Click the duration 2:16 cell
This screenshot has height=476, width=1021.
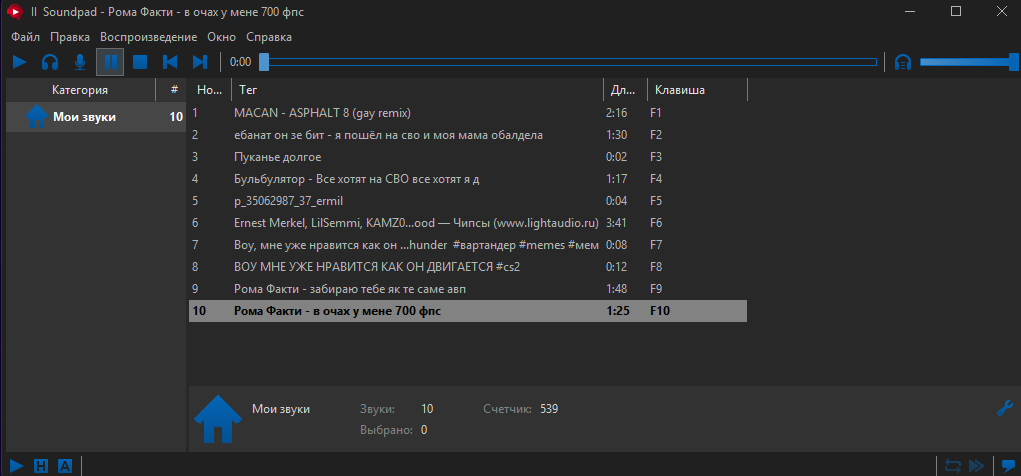[616, 113]
